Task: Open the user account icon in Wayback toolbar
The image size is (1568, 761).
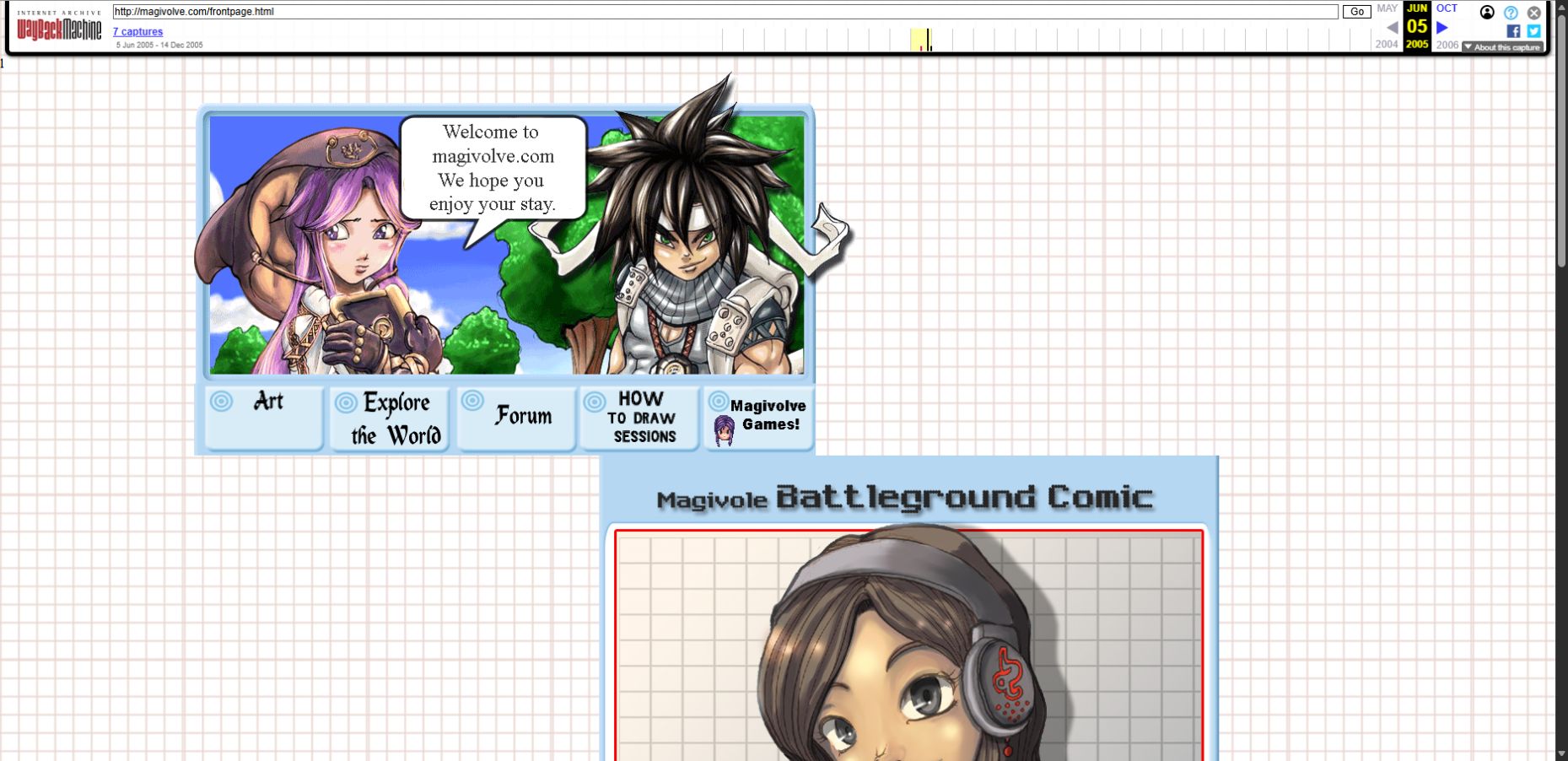Action: pyautogui.click(x=1487, y=12)
